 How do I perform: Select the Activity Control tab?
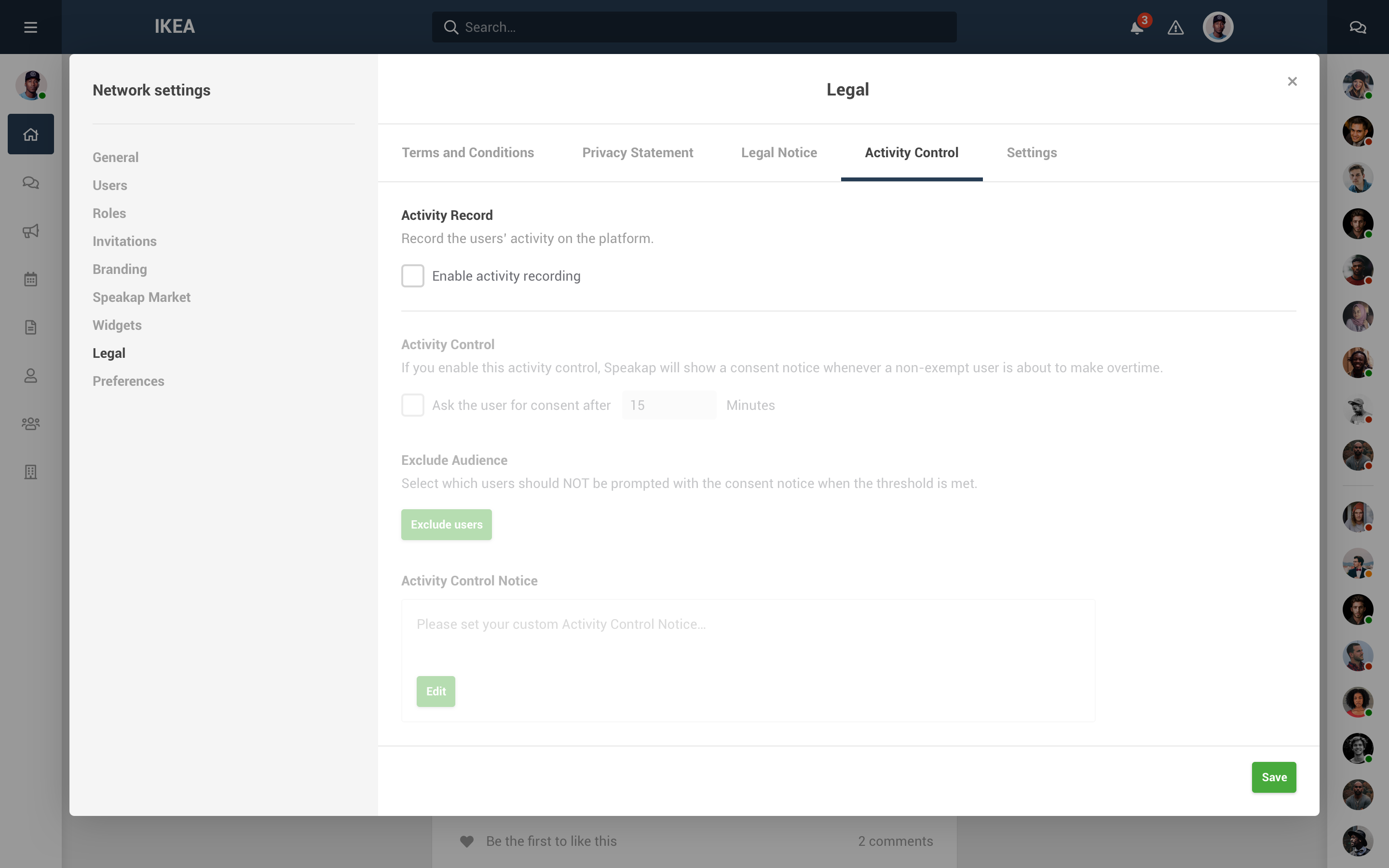[x=912, y=153]
